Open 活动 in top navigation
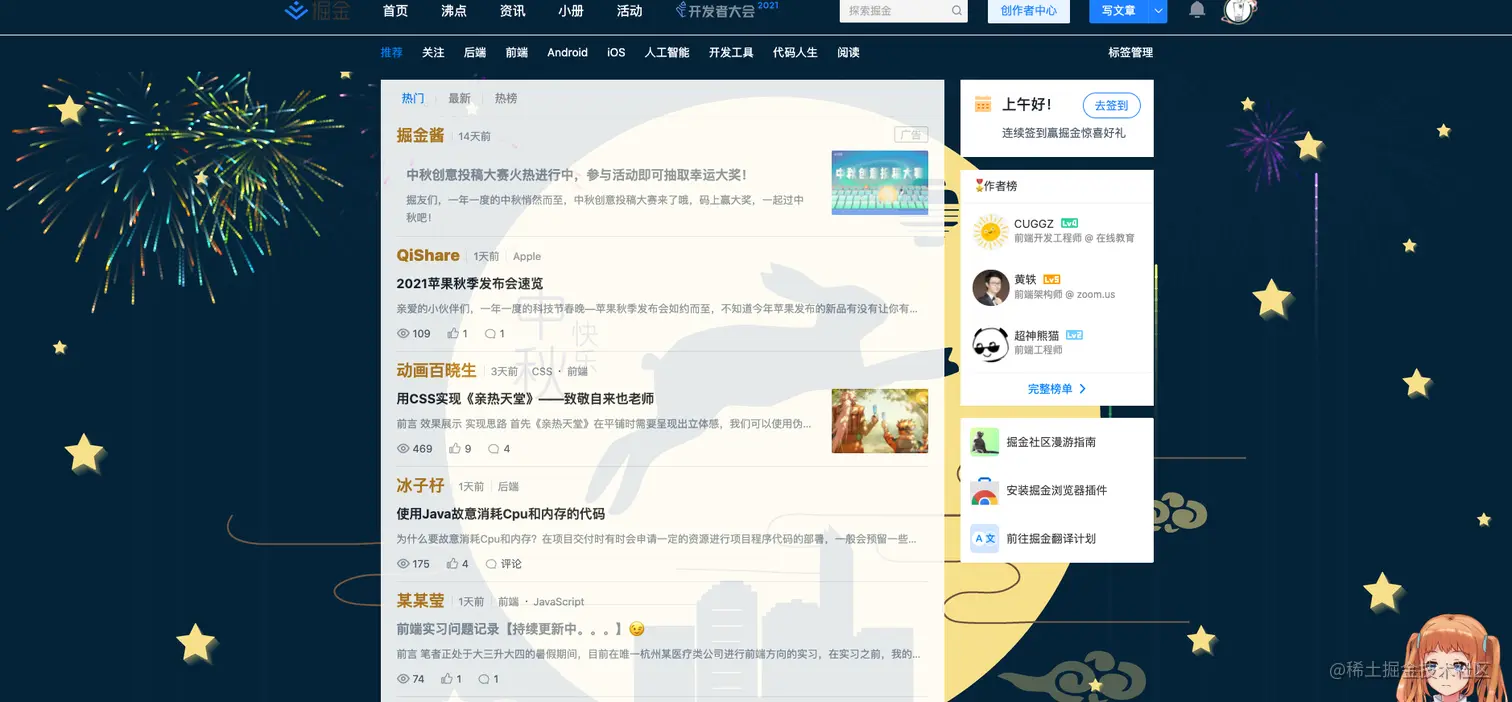The image size is (1512, 702). pyautogui.click(x=630, y=11)
